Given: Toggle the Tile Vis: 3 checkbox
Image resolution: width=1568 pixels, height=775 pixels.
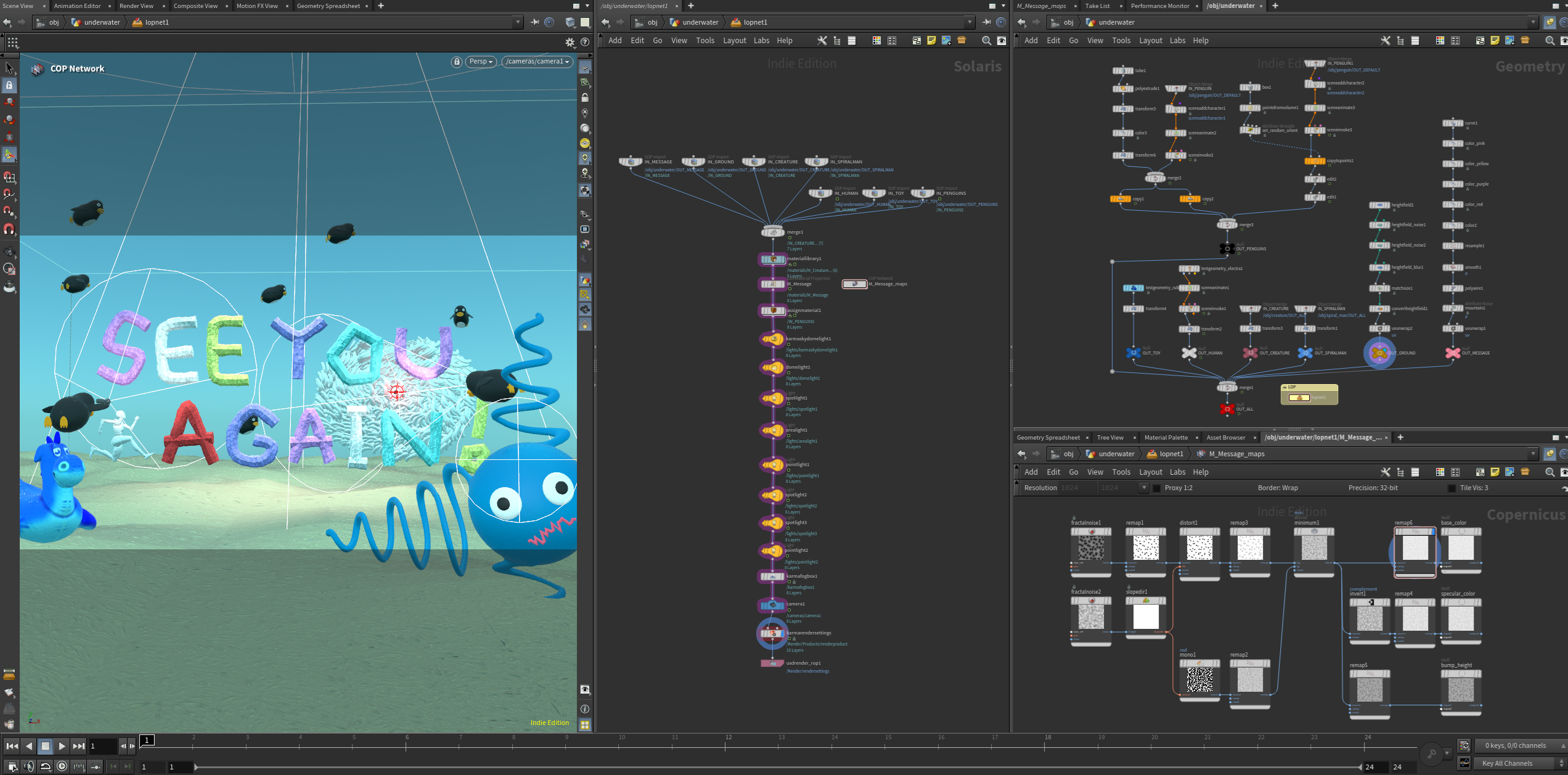Looking at the screenshot, I should (1452, 488).
